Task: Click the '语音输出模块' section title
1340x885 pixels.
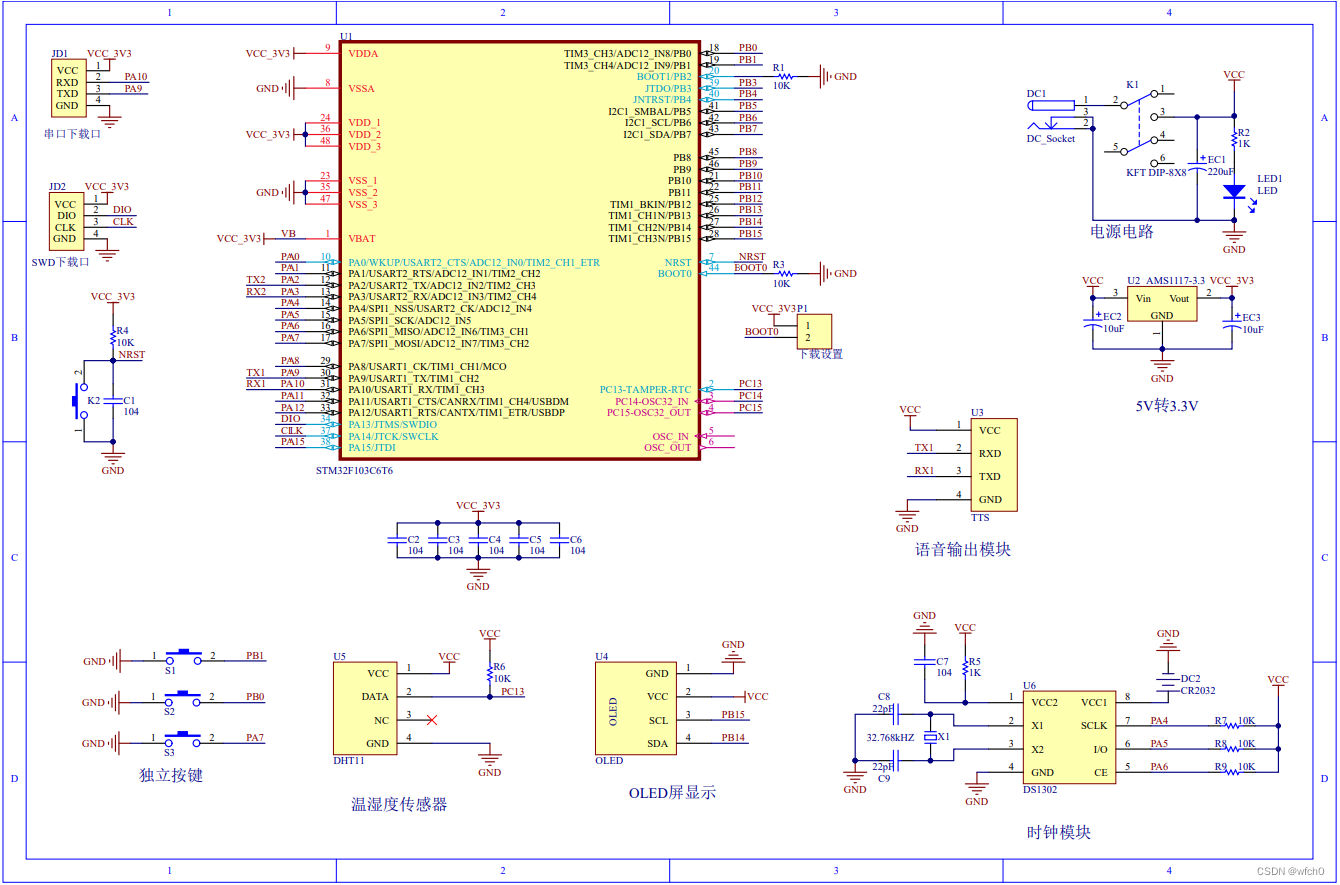Action: (x=963, y=549)
